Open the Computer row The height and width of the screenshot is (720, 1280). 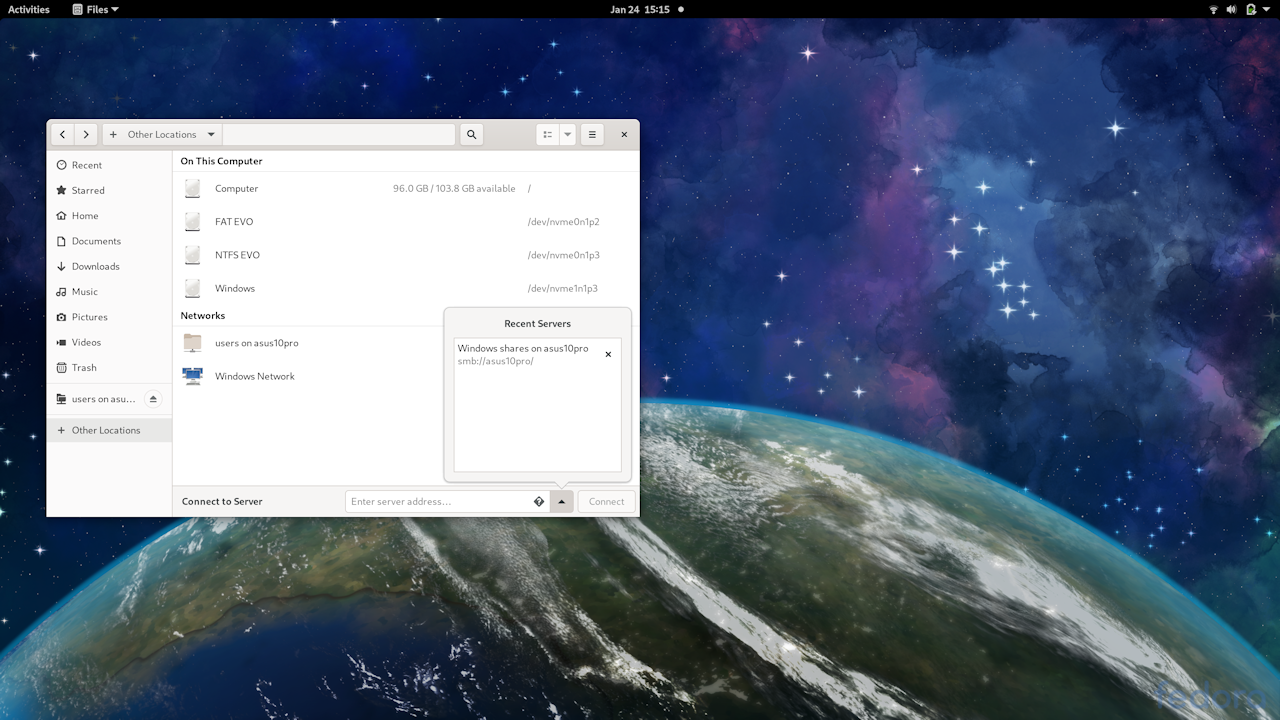coord(405,188)
